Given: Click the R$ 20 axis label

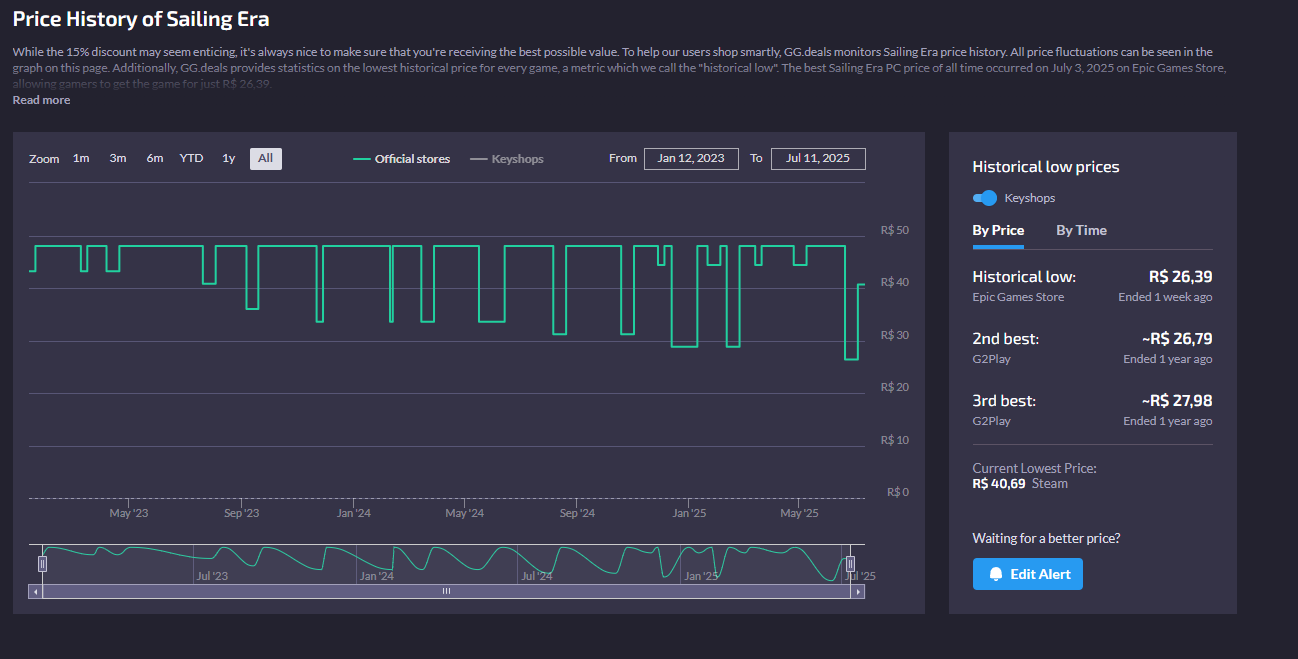Looking at the screenshot, I should (x=895, y=387).
